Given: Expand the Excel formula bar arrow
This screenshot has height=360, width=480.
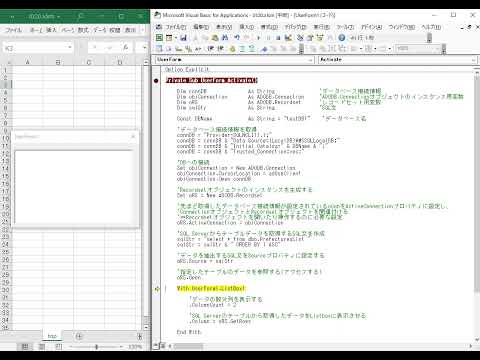Looking at the screenshot, I should point(145,48).
